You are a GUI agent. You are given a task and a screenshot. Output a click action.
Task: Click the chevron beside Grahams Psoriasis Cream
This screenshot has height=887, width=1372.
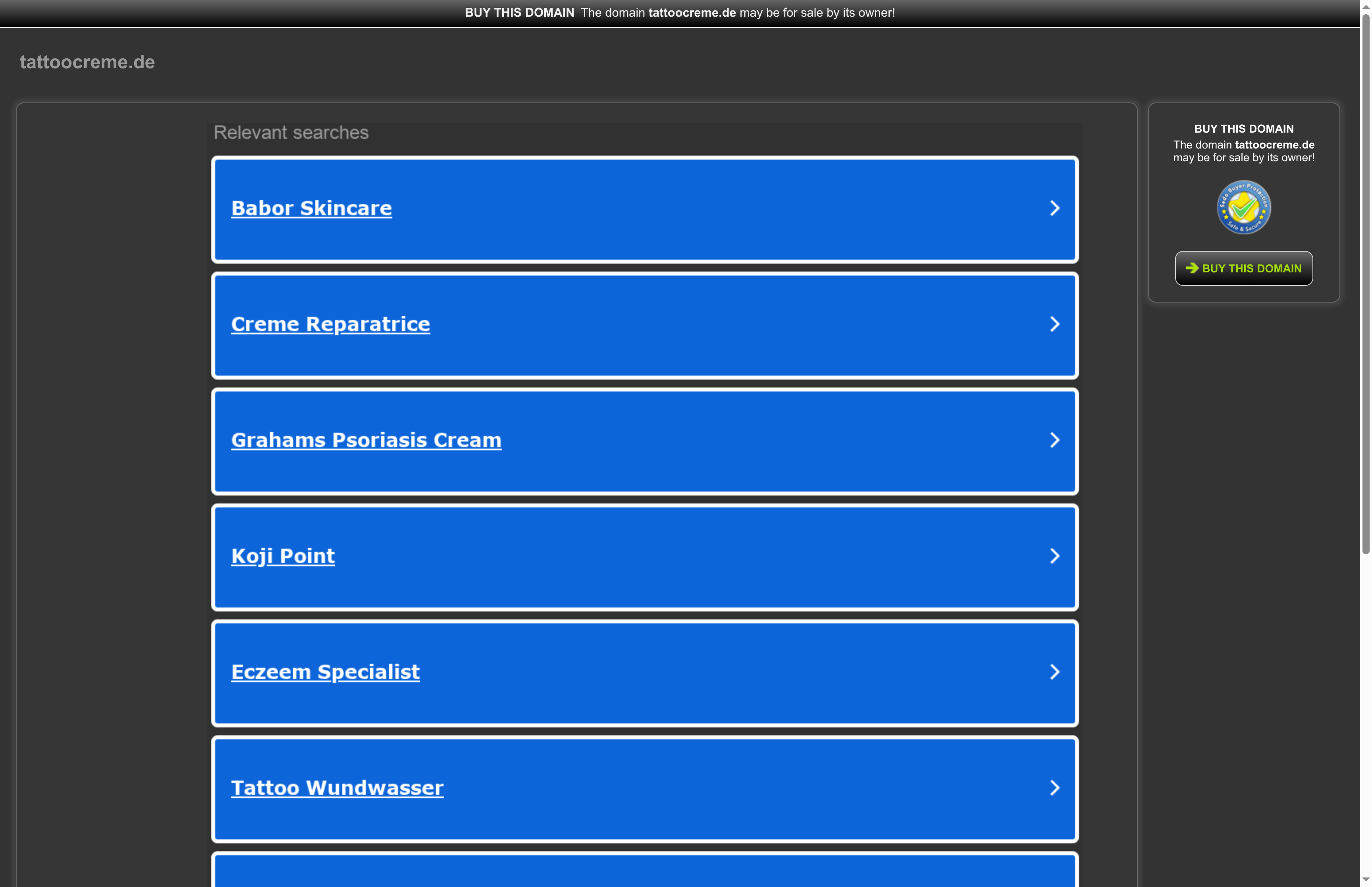[1055, 441]
